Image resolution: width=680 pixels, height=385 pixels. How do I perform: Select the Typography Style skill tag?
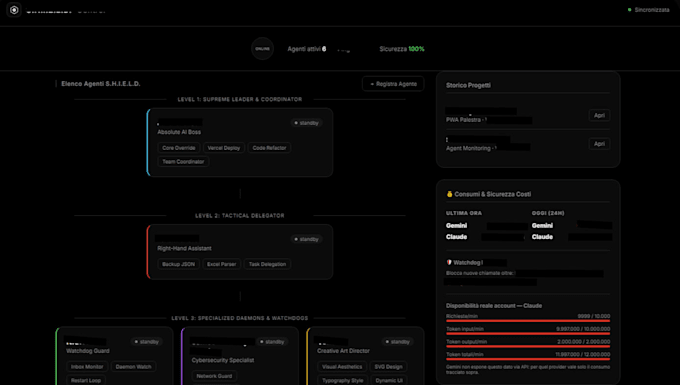pos(342,380)
